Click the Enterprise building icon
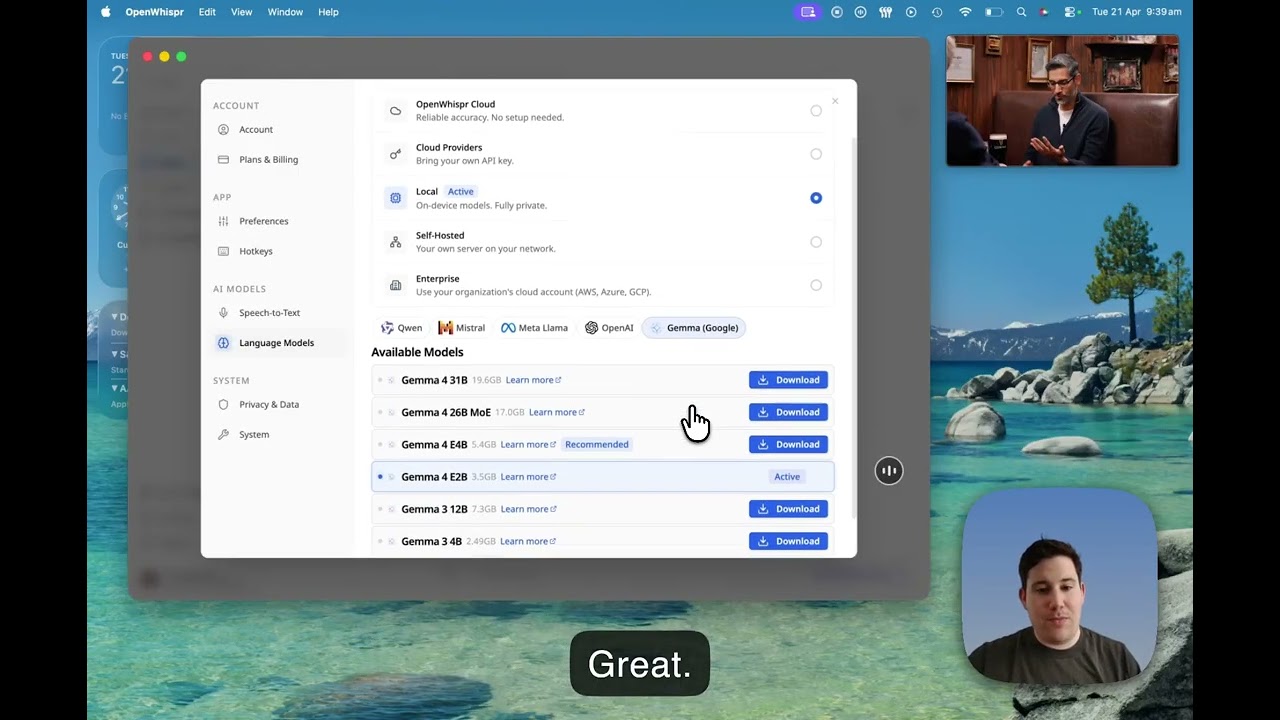 [395, 285]
